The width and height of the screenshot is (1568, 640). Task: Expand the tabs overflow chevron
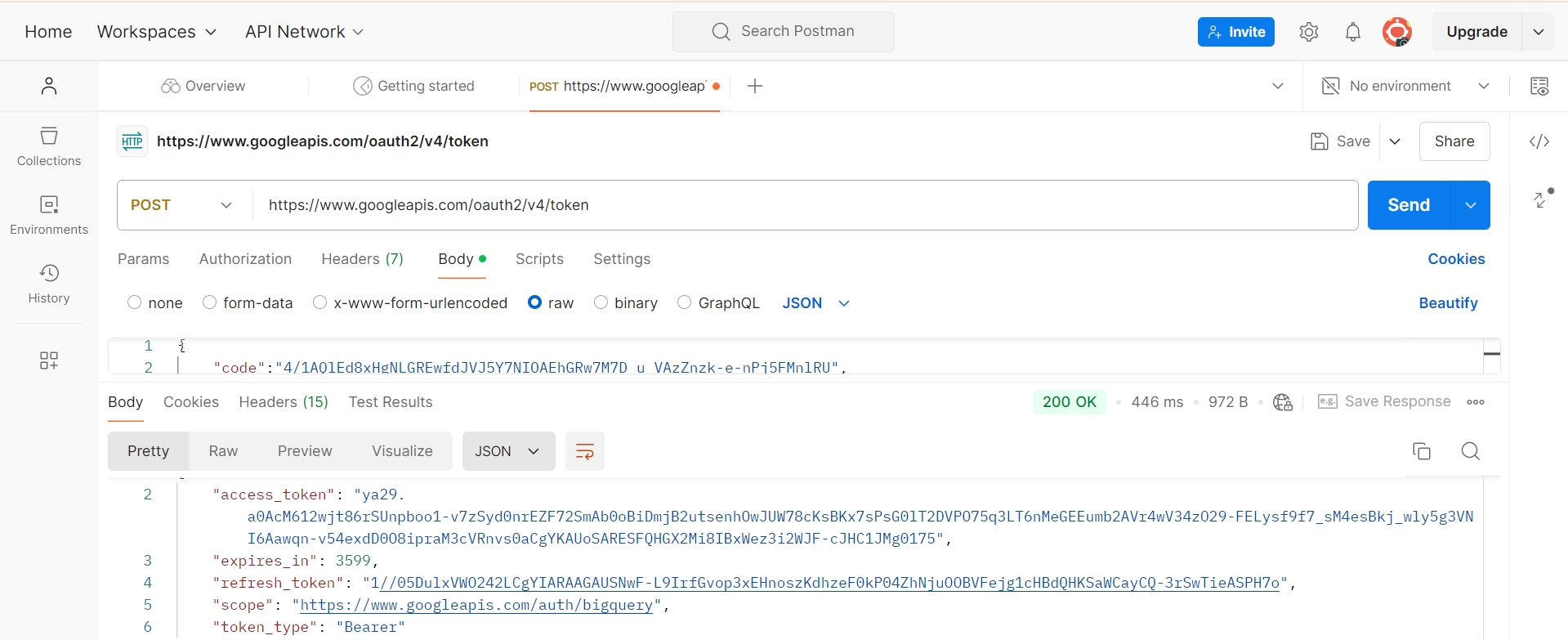coord(1278,86)
